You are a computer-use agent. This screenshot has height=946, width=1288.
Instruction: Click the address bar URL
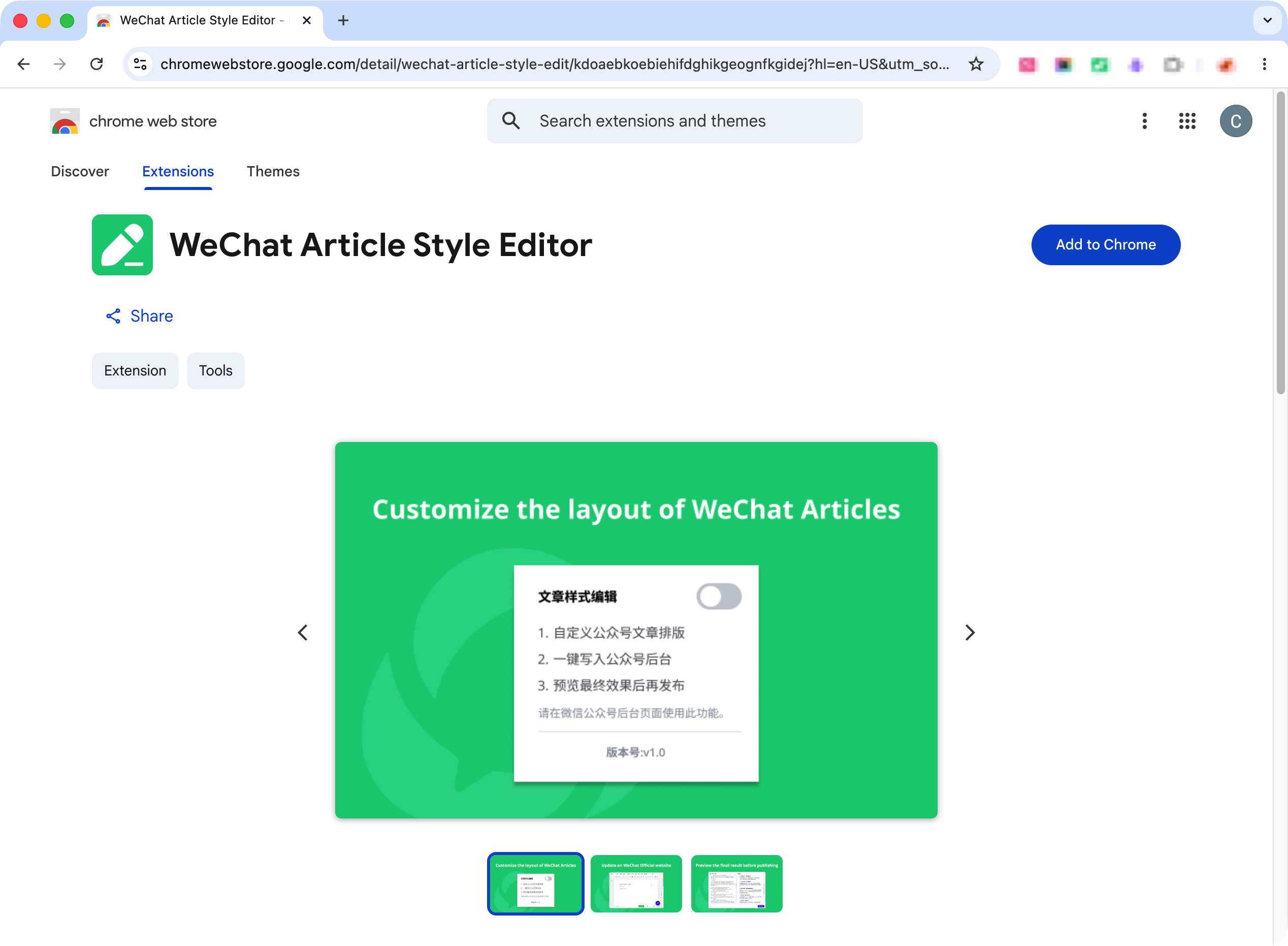(x=555, y=64)
